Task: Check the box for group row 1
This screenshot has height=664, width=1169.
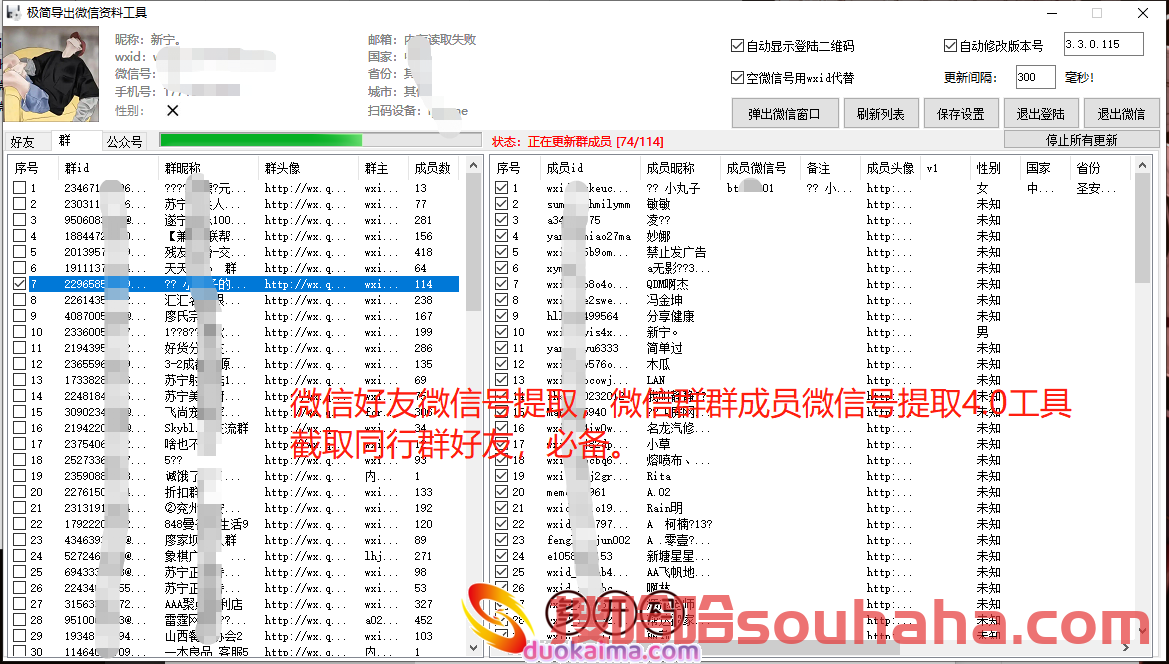Action: [20, 188]
